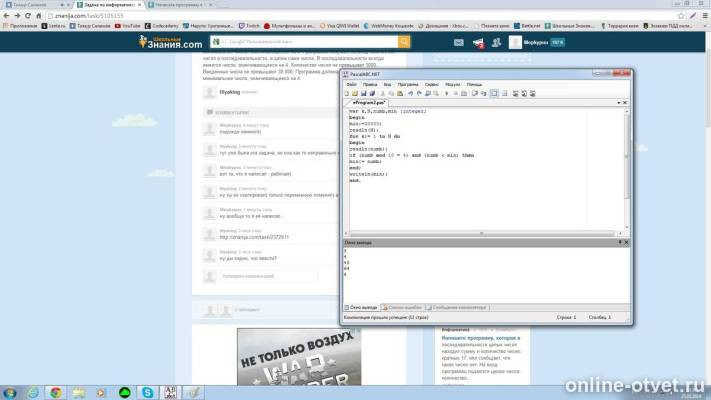Open the editor tab list dropdown arrow
The height and width of the screenshot is (400, 711).
coord(618,103)
